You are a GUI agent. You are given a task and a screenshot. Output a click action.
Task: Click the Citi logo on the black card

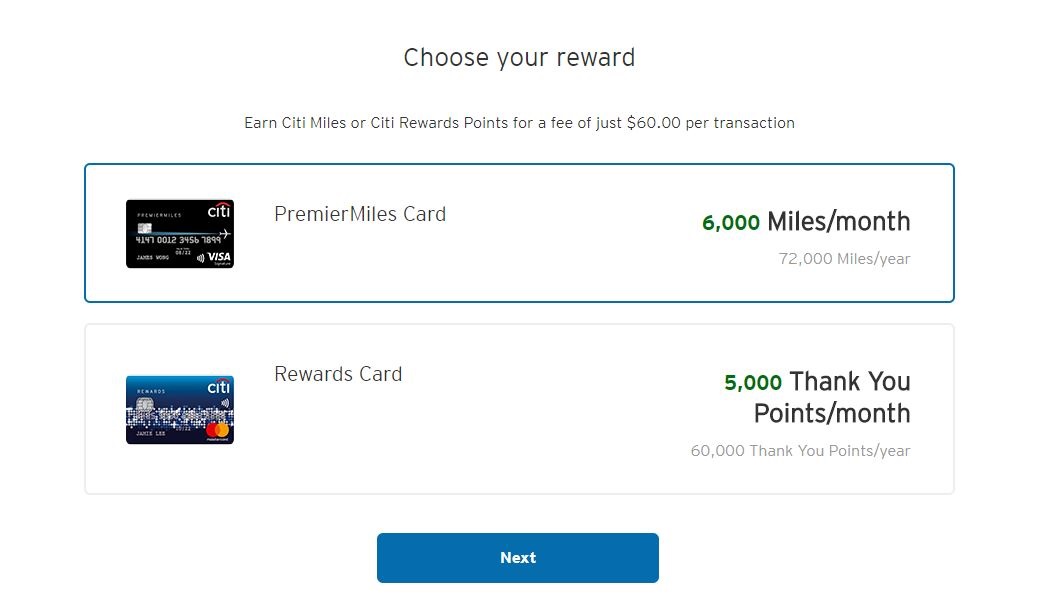point(218,211)
